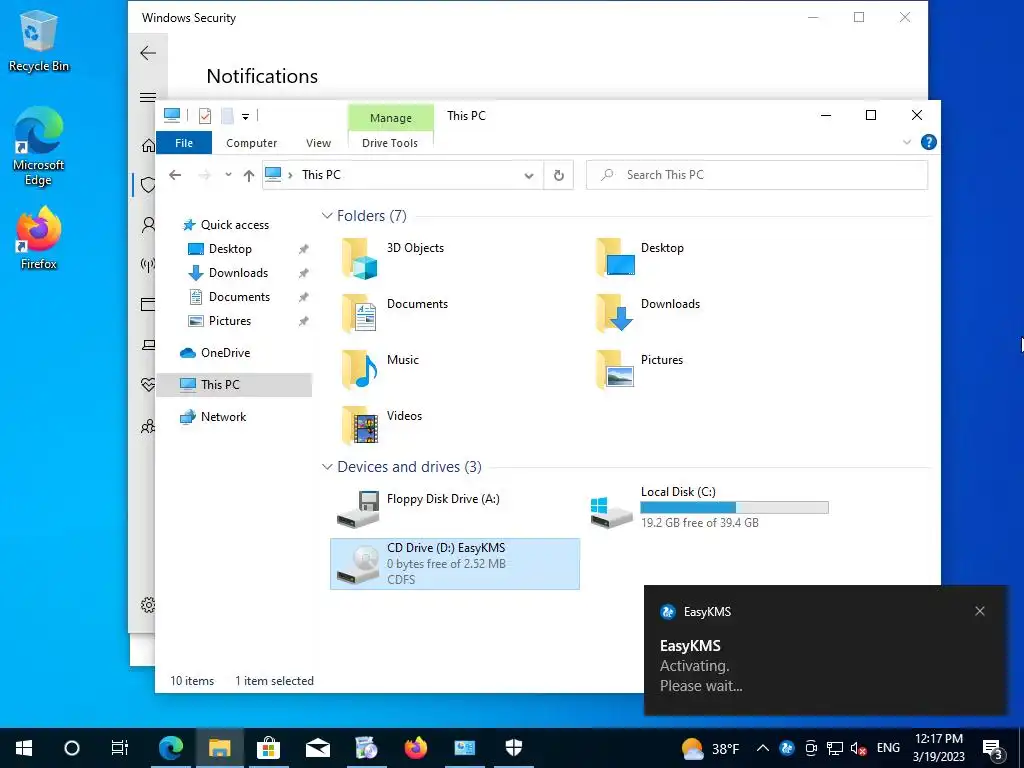Select Network in navigation pane

213,417
